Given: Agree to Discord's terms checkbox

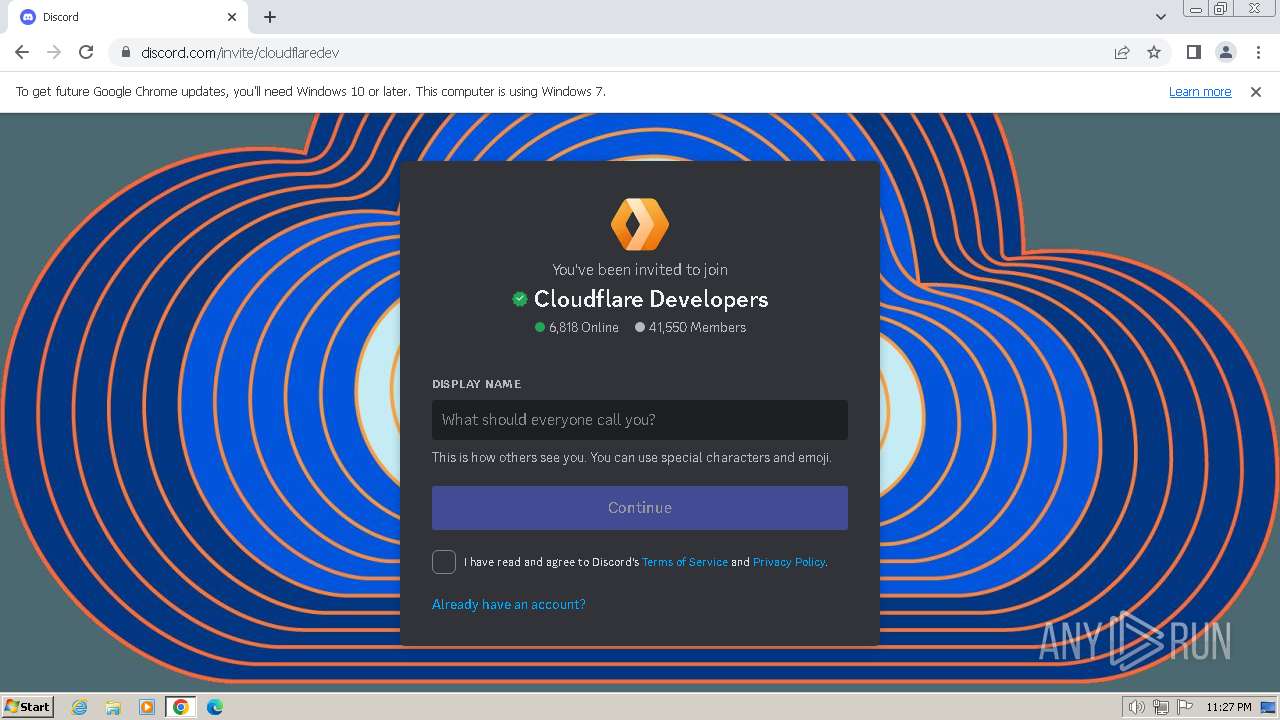Looking at the screenshot, I should tap(444, 562).
